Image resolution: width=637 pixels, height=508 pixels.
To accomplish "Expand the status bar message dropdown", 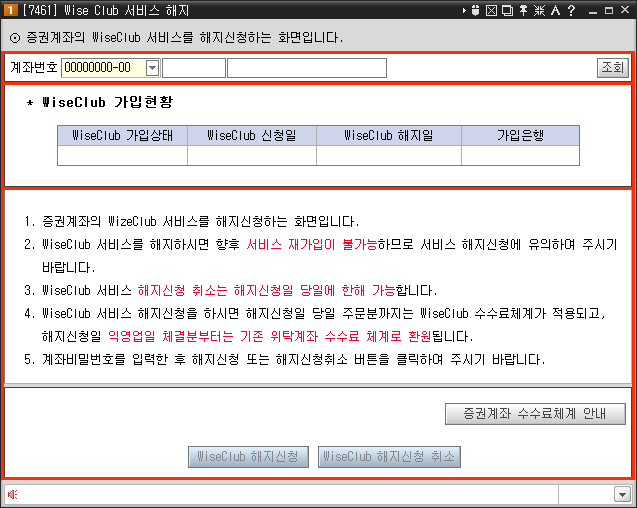I will tap(622, 495).
